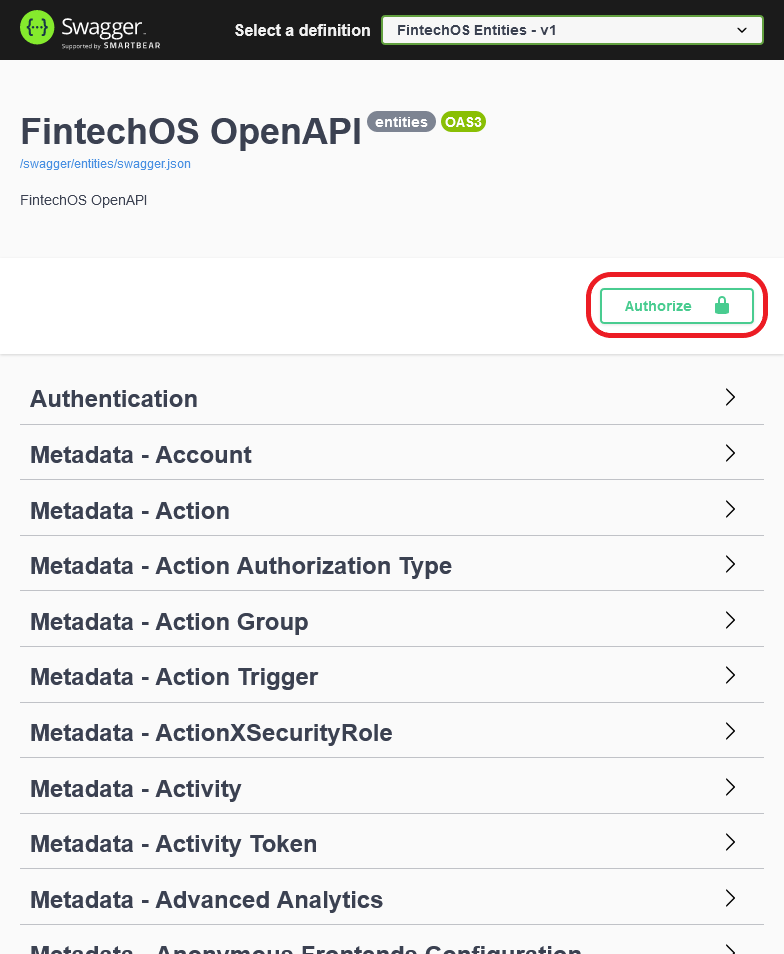The width and height of the screenshot is (784, 954).
Task: Expand the Metadata - Action chevron
Action: click(730, 509)
